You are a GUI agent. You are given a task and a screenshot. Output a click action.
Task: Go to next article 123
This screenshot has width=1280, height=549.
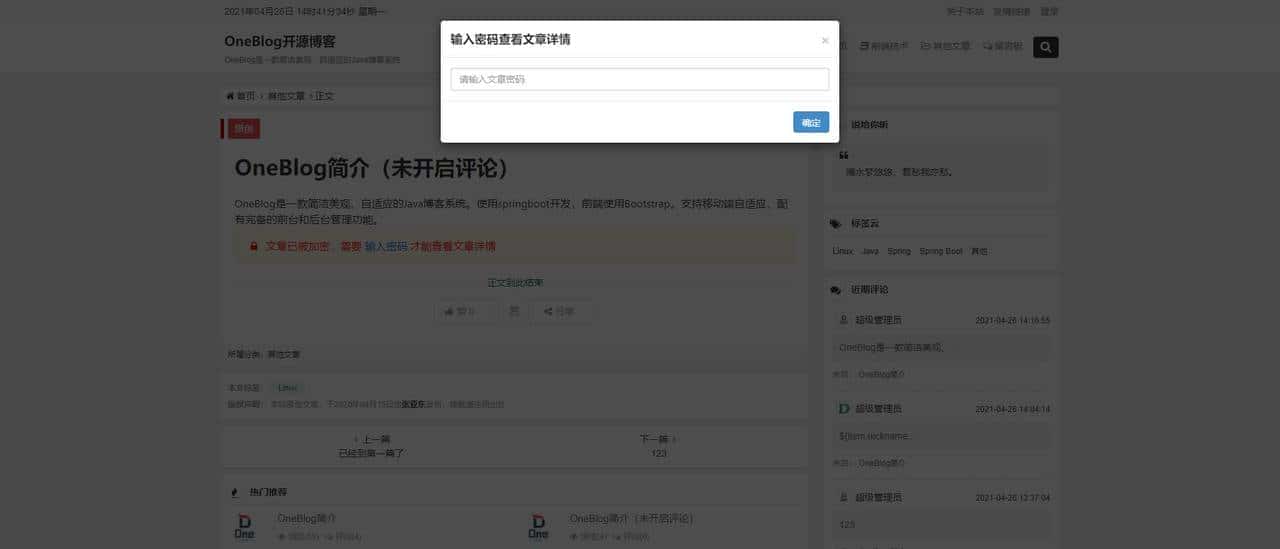(x=658, y=453)
